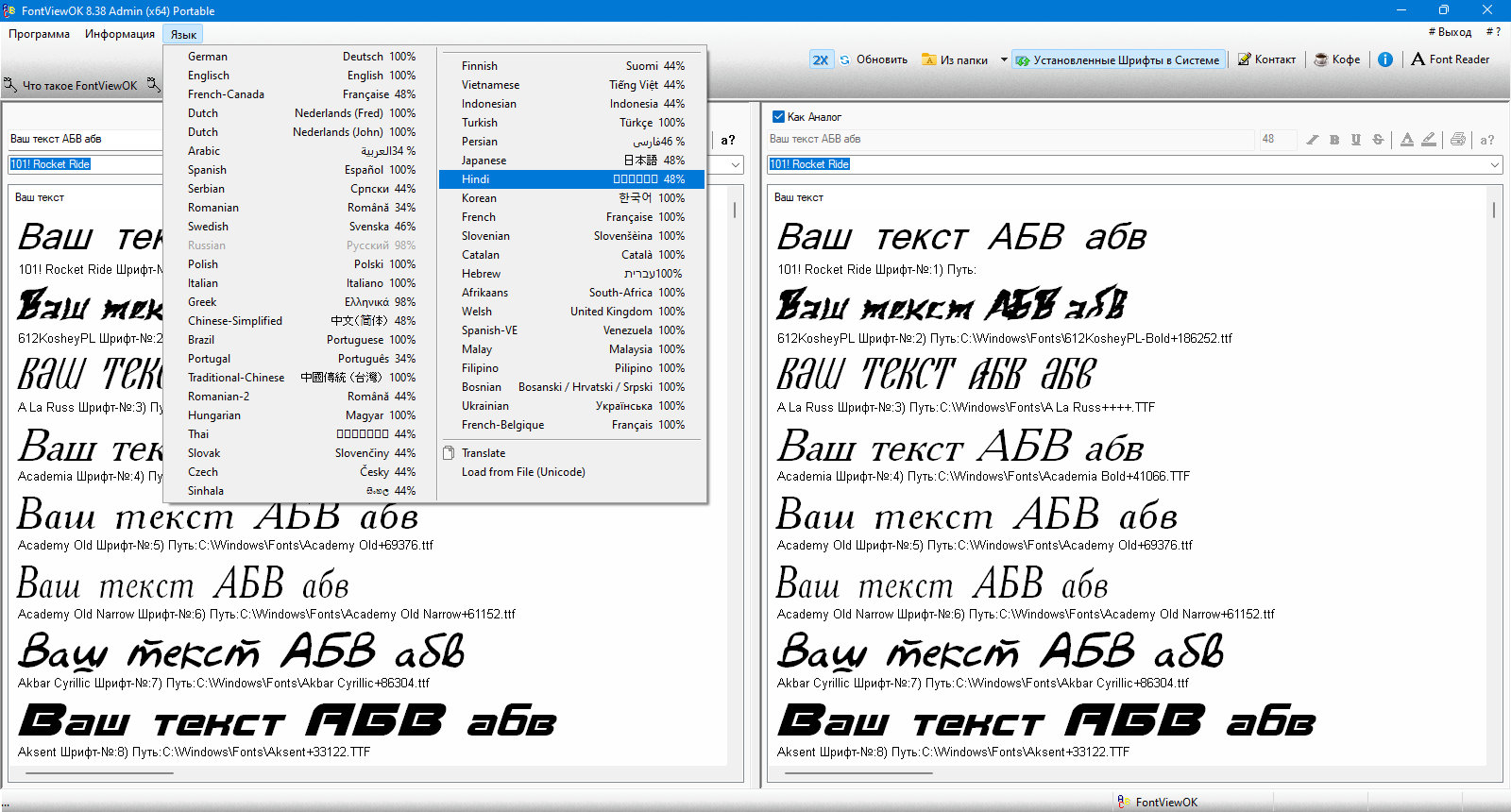Viewport: 1511px width, 812px height.
Task: Toggle strikethrough icon in right pane
Action: (x=1378, y=140)
